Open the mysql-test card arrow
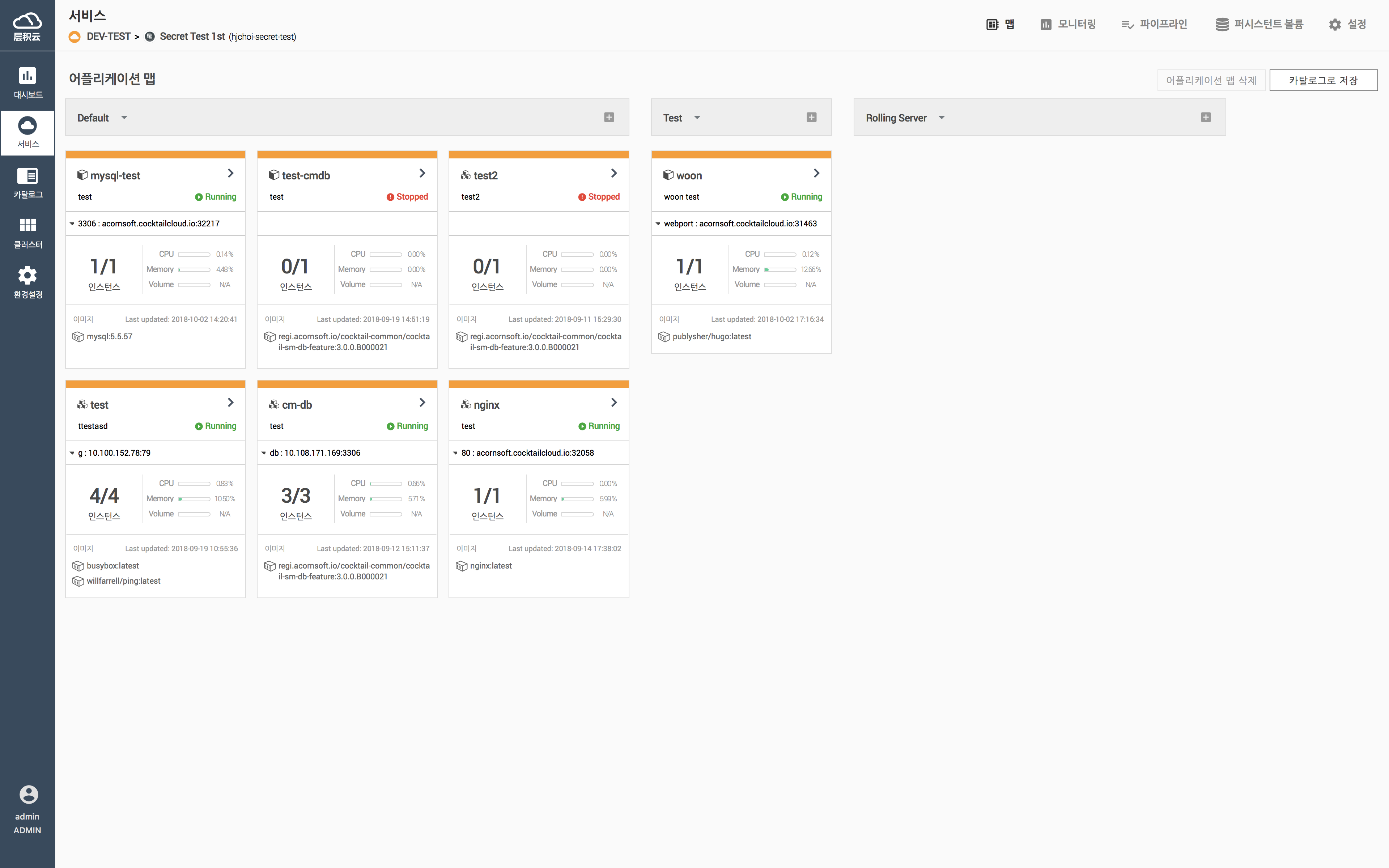Image resolution: width=1389 pixels, height=868 pixels. (x=231, y=173)
